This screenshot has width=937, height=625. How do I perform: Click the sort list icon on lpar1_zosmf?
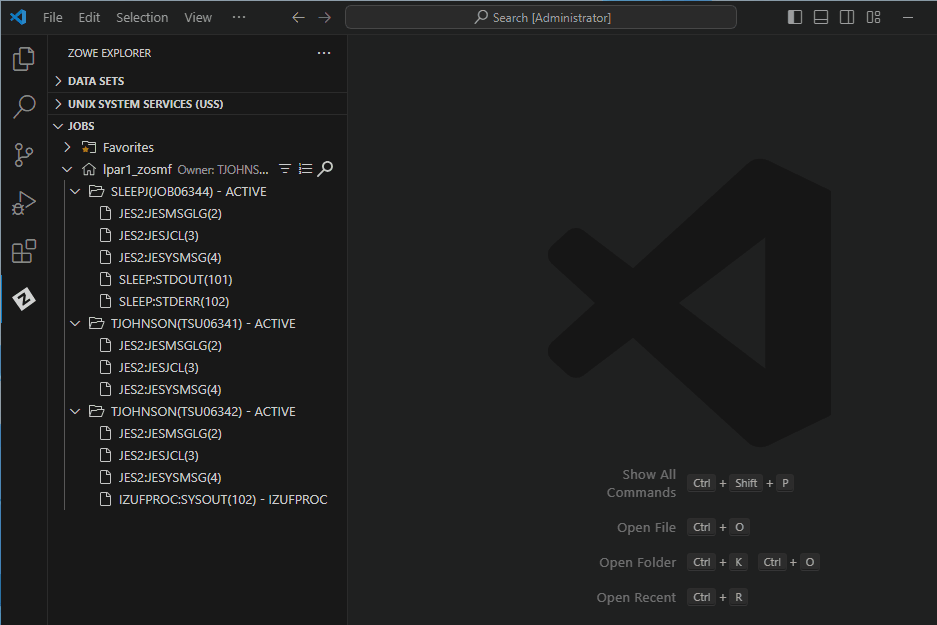(x=305, y=169)
